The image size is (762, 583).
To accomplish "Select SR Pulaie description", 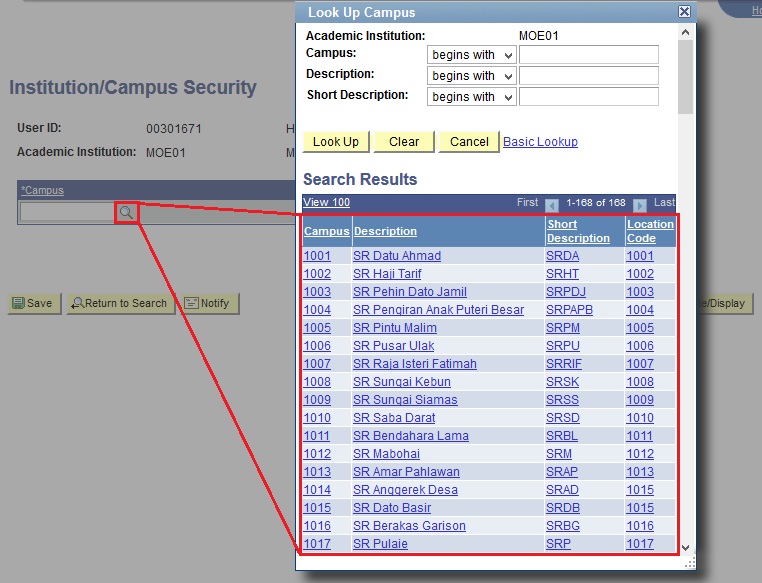I will 380,544.
